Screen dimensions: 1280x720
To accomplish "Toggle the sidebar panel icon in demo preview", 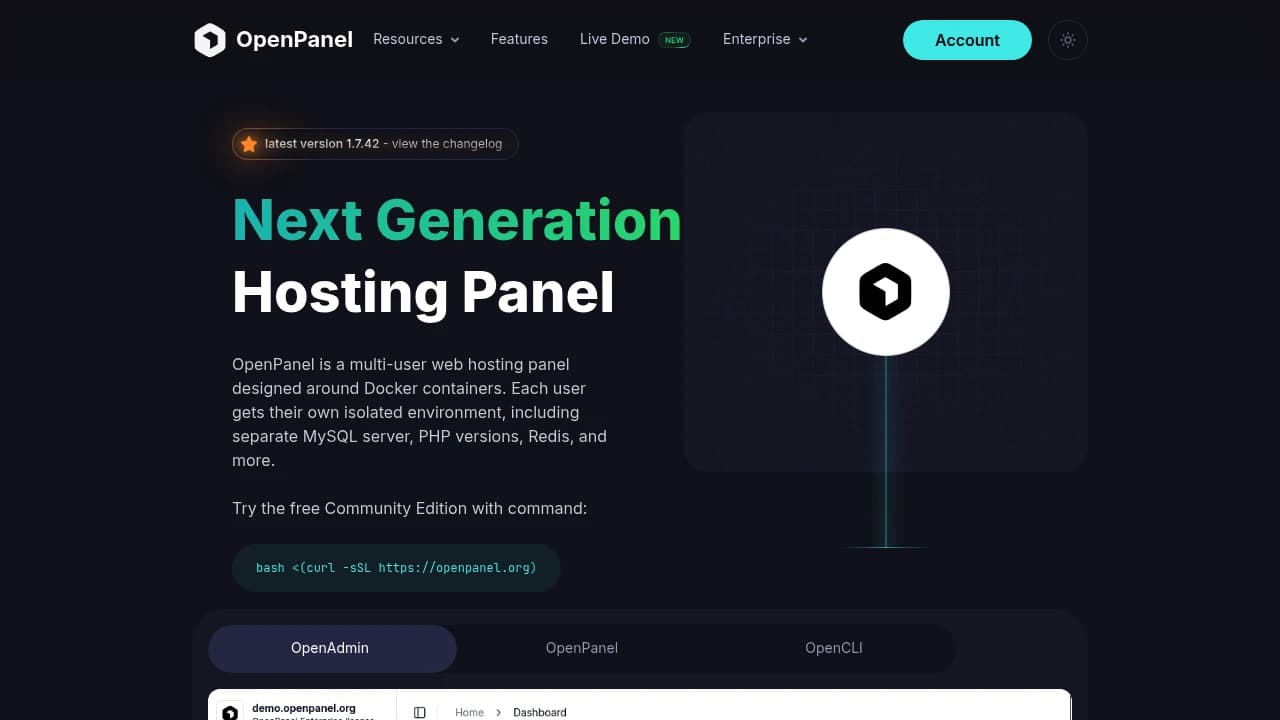I will pyautogui.click(x=420, y=712).
